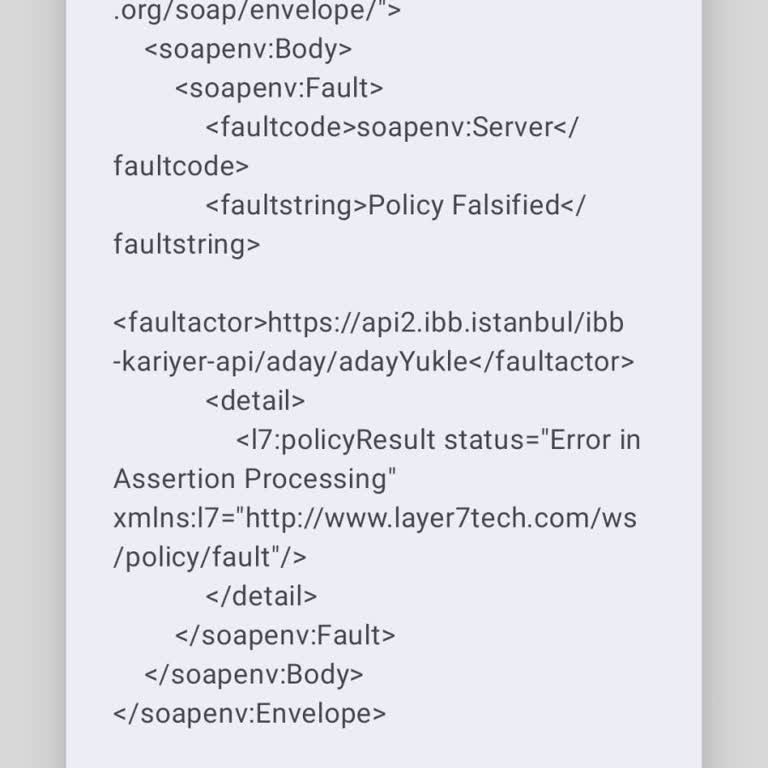Click the l7:policyResult element name
The height and width of the screenshot is (768, 768).
[x=336, y=440]
